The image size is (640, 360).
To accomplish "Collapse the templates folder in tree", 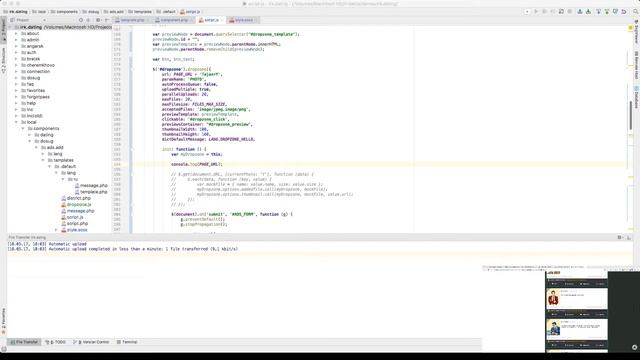I will coord(43,160).
